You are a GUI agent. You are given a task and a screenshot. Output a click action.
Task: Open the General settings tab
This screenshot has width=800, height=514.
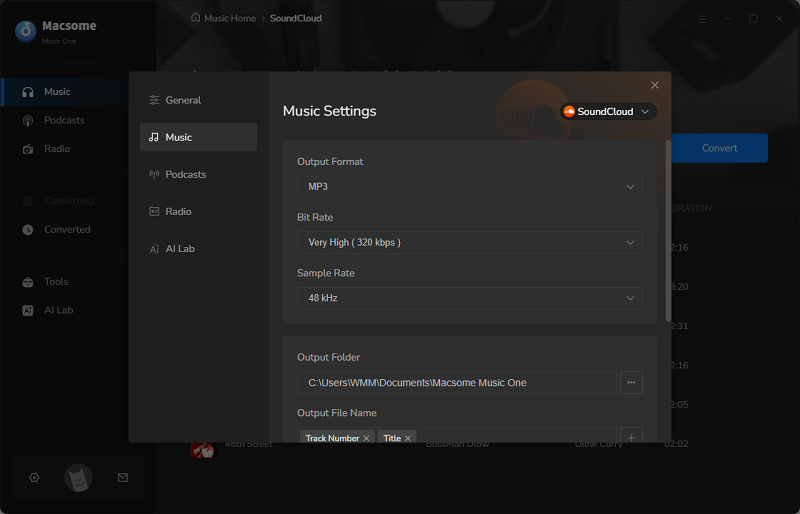[x=198, y=100]
